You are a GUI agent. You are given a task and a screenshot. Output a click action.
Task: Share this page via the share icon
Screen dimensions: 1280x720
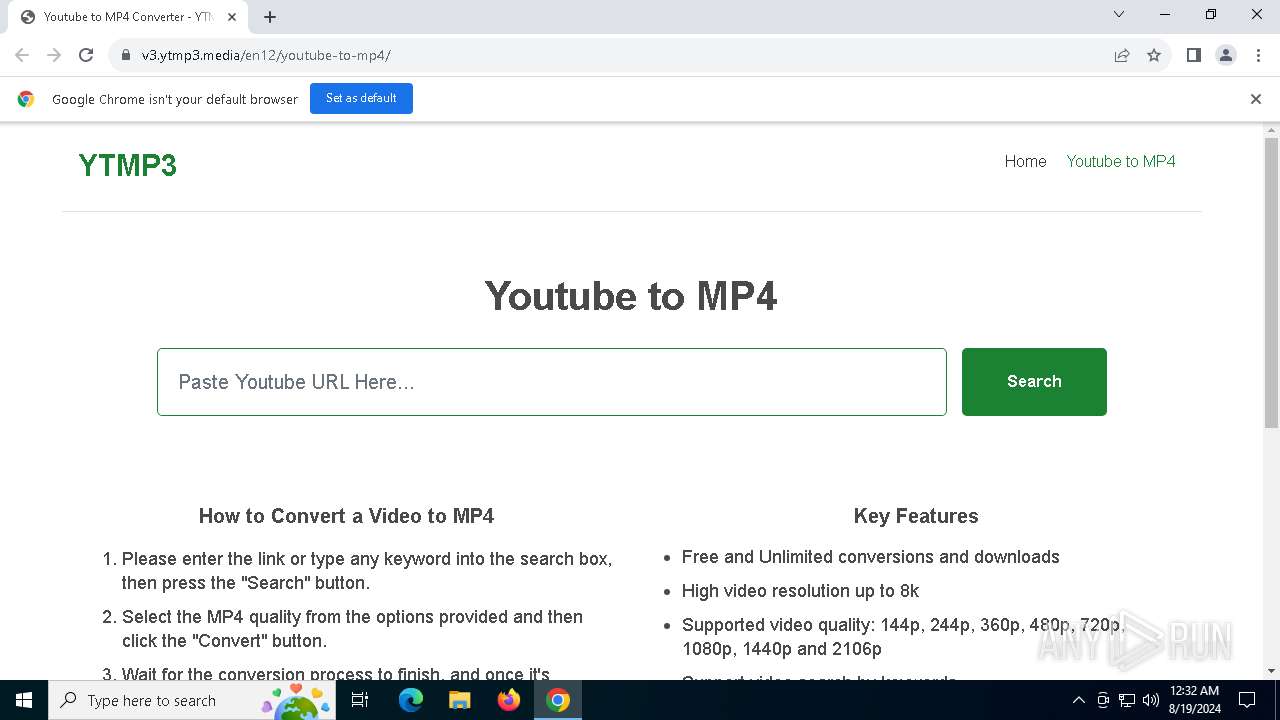(1122, 55)
